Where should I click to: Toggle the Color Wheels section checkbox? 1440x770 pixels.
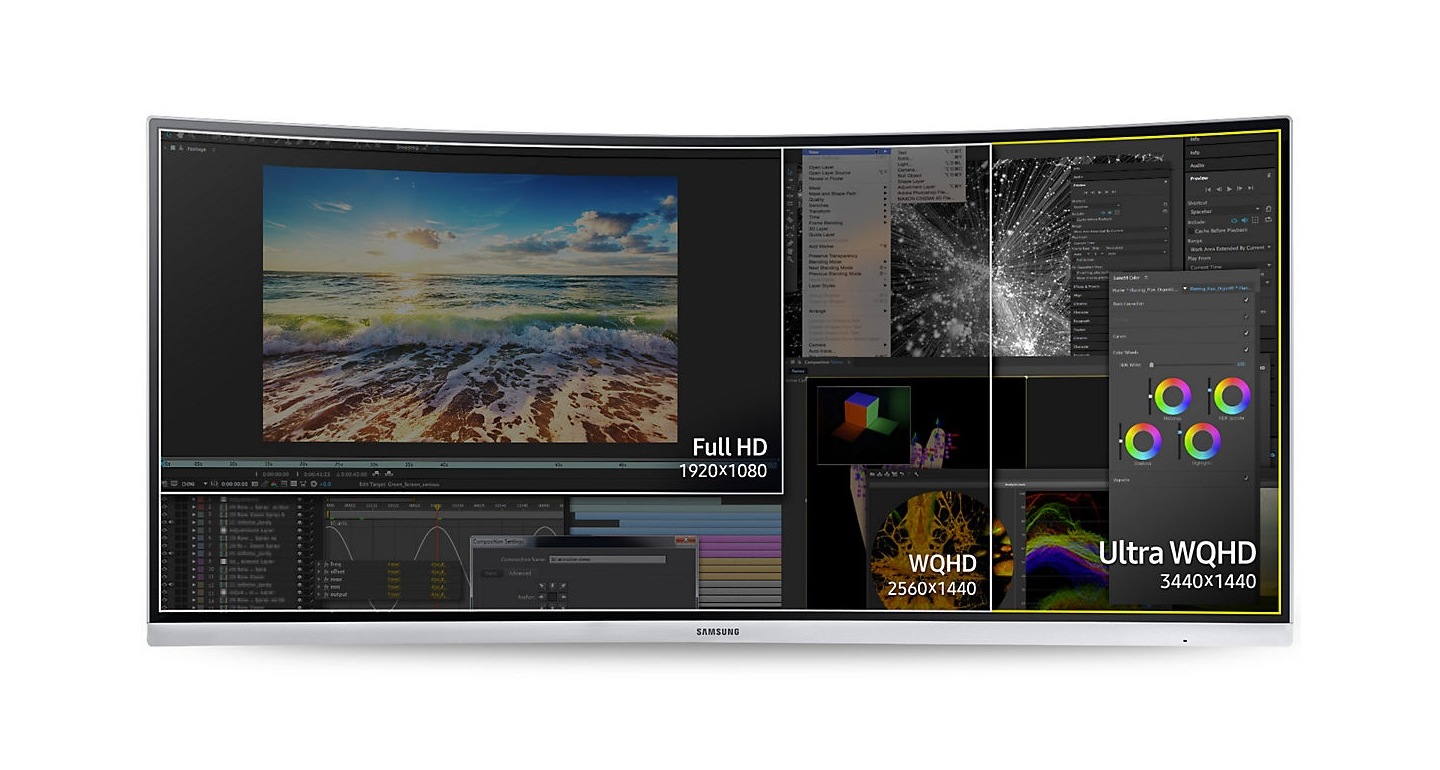click(1246, 351)
